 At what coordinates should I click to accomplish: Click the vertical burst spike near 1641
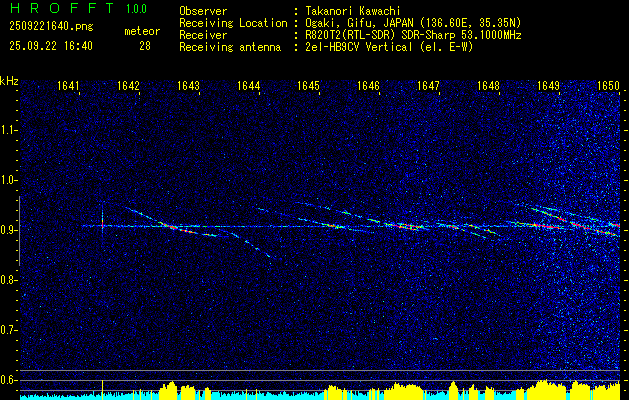pos(102,221)
